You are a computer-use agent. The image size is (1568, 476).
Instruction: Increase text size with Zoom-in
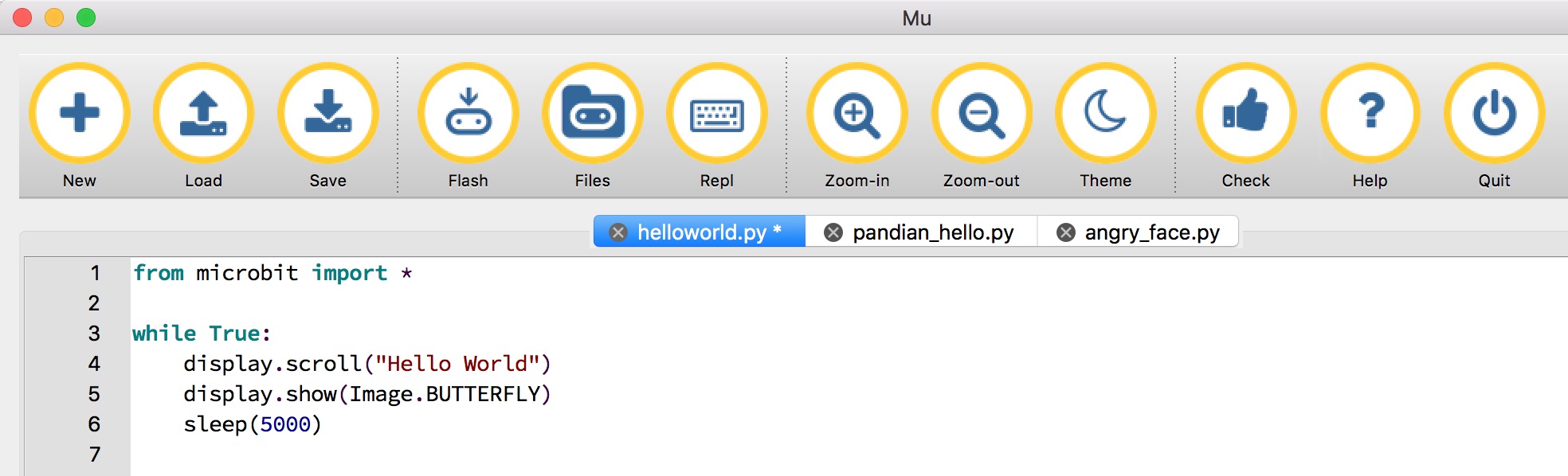857,113
